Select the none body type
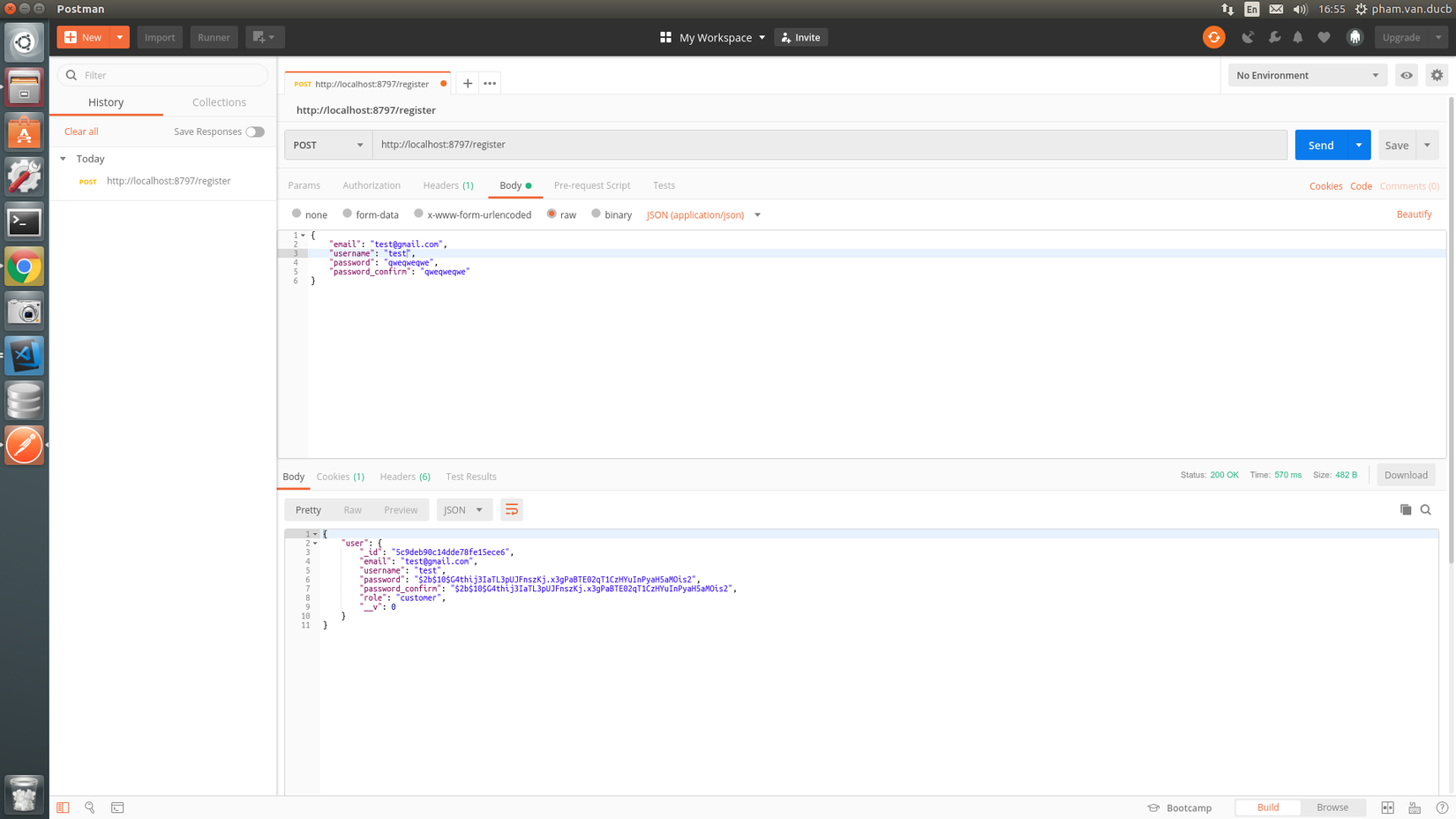Screen dimensions: 1456x819 coord(296,214)
